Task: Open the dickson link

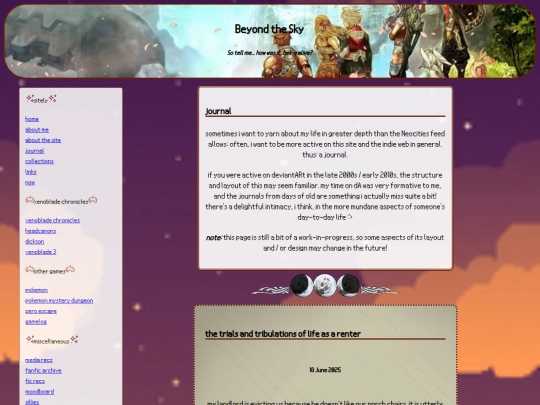Action: (34, 241)
